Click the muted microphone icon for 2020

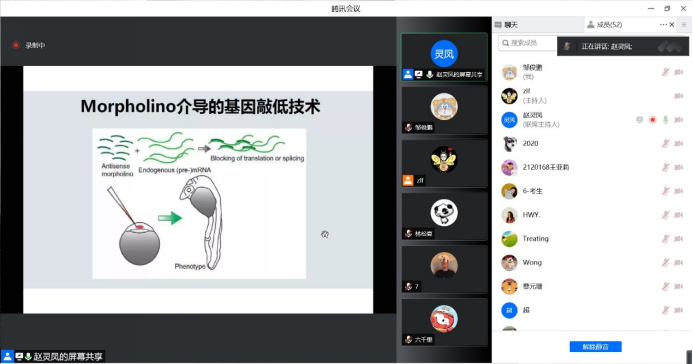(x=665, y=144)
